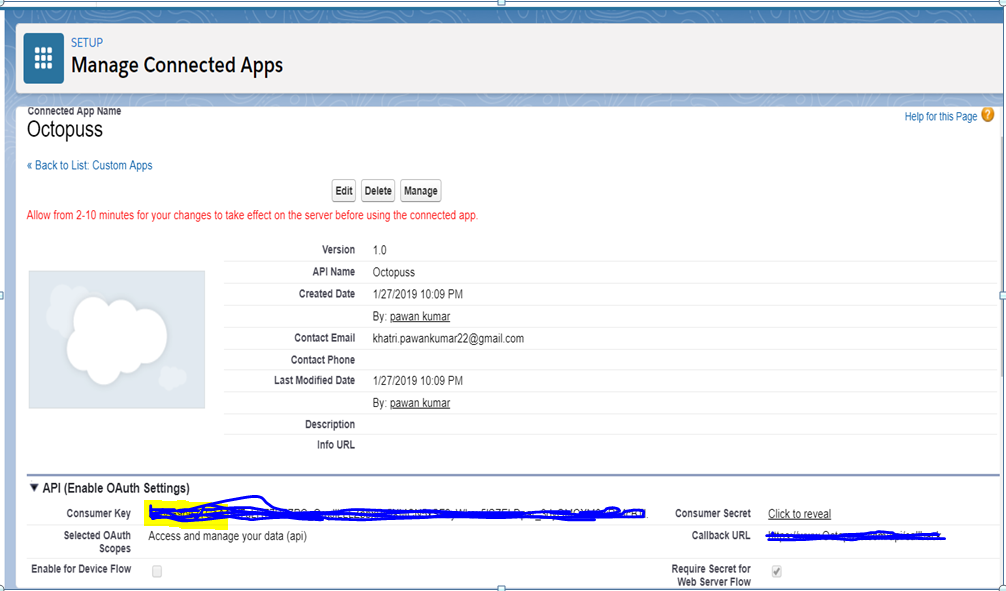Click the Manage Connected Apps page title
Screen dimensions: 1006x591
[177, 65]
